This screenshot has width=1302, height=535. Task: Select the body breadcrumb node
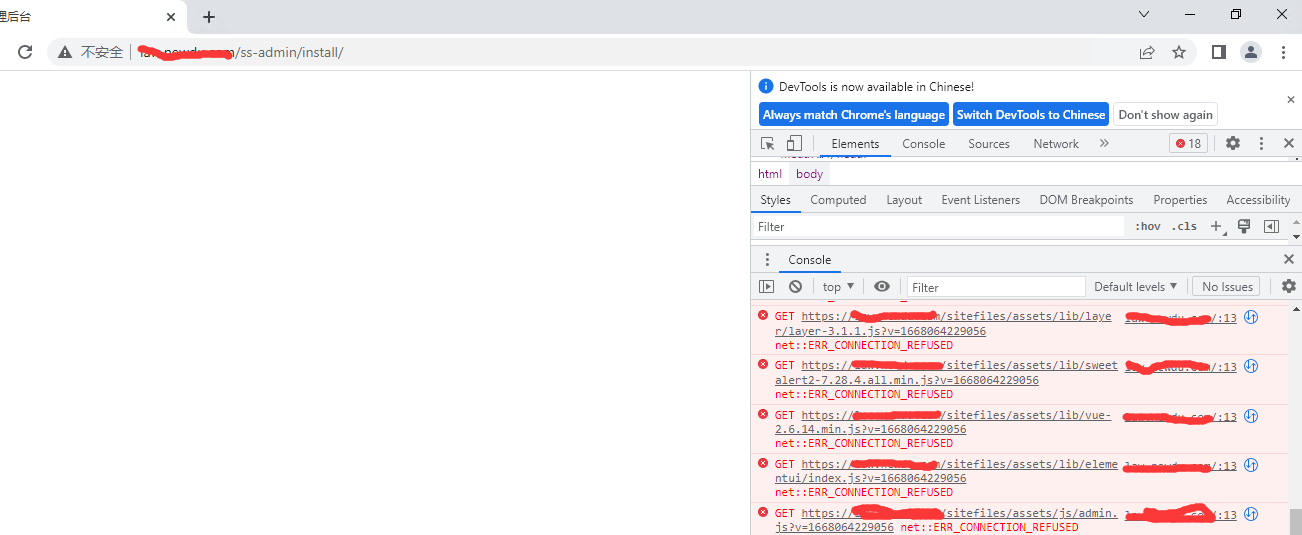(x=809, y=174)
